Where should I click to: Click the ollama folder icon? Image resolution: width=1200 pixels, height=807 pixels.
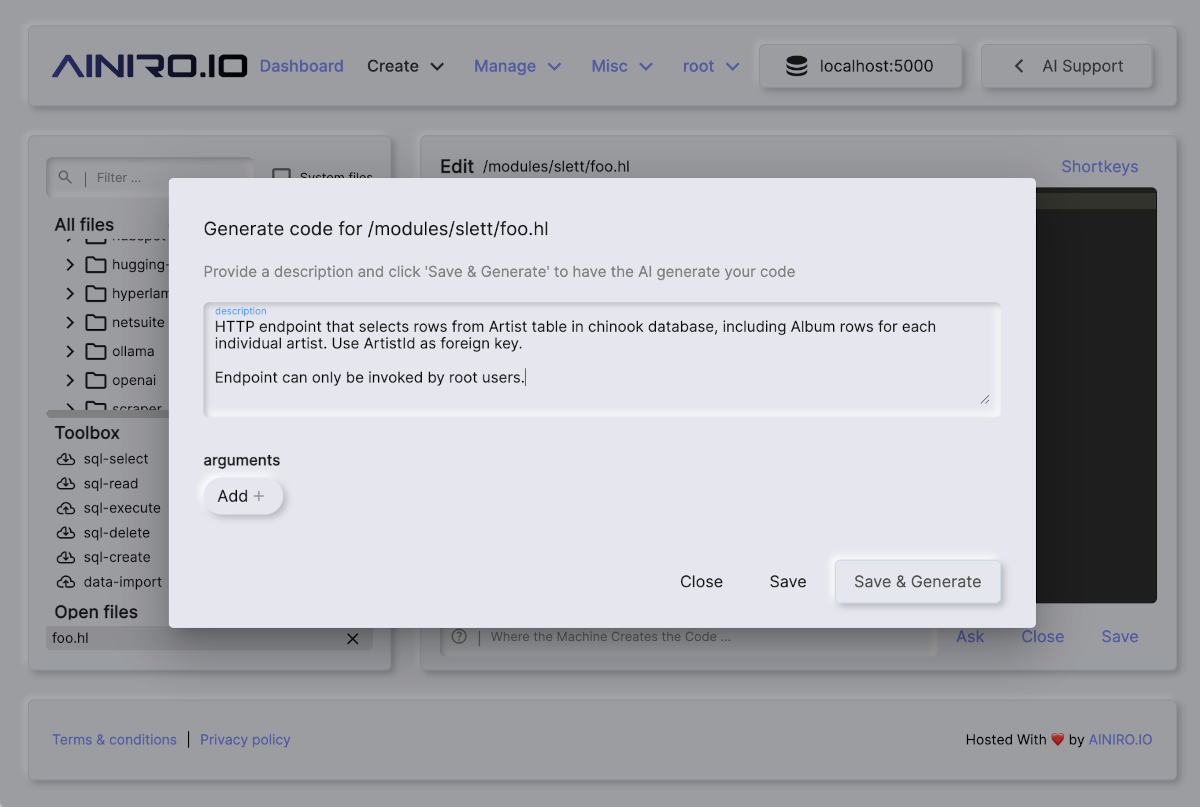coord(96,352)
